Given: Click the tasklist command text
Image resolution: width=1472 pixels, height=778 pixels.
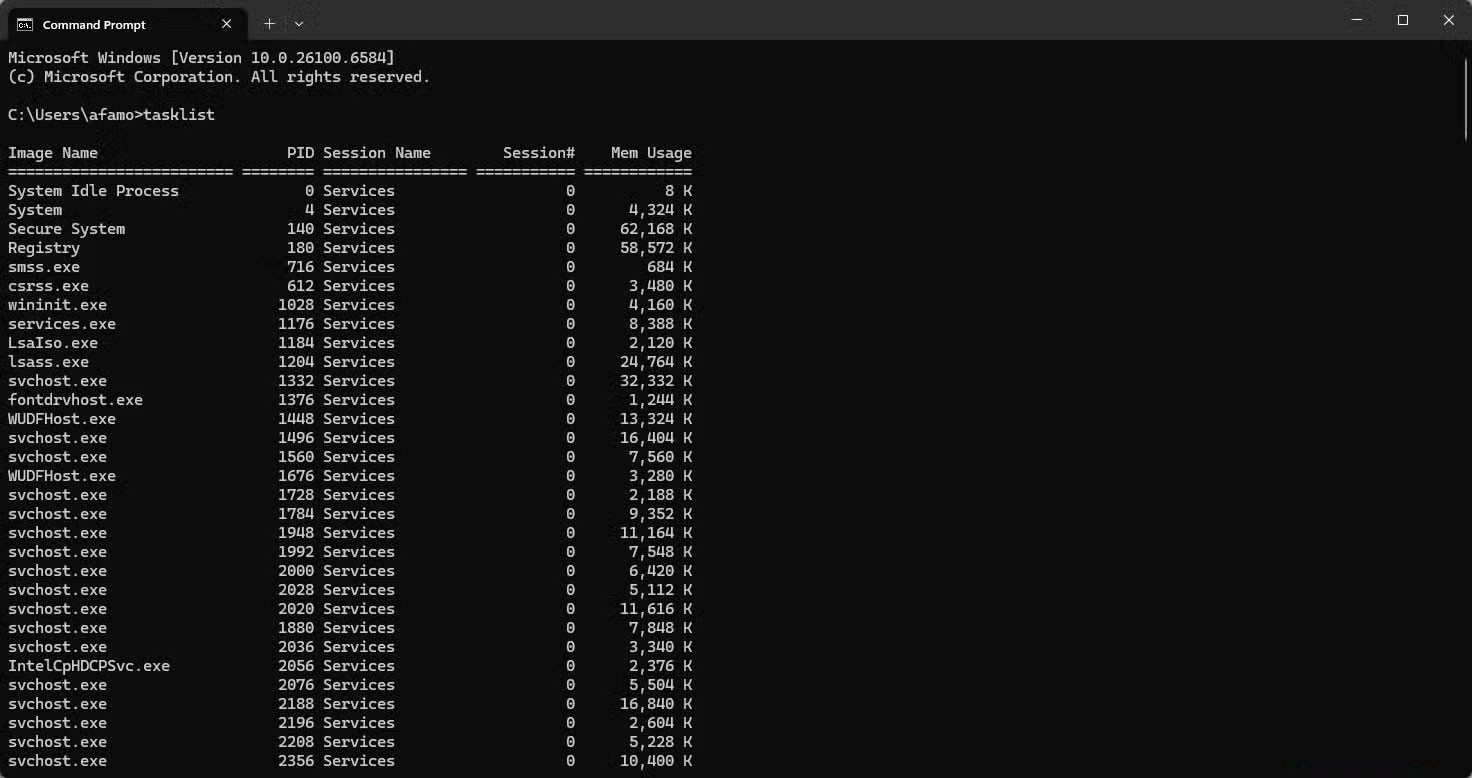Looking at the screenshot, I should point(179,114).
